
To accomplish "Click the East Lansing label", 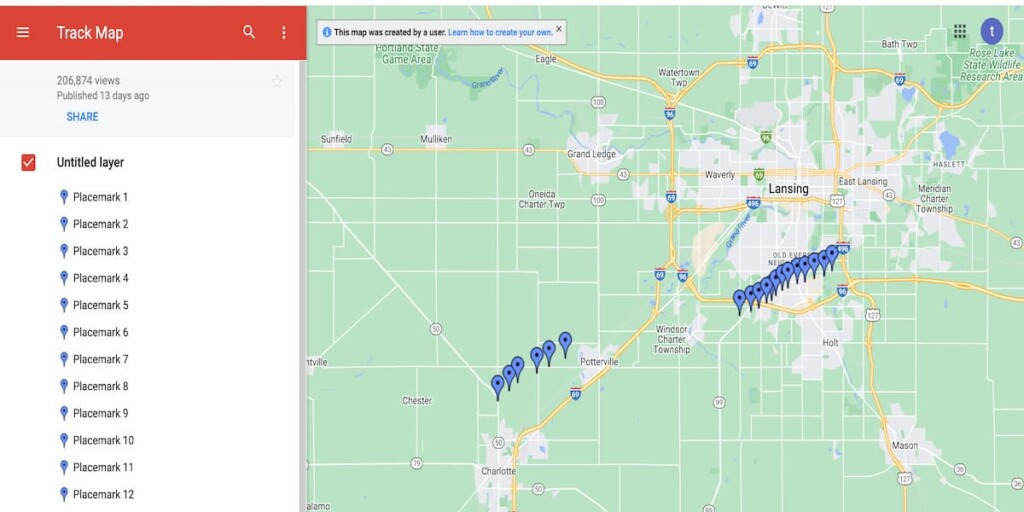I will [863, 182].
